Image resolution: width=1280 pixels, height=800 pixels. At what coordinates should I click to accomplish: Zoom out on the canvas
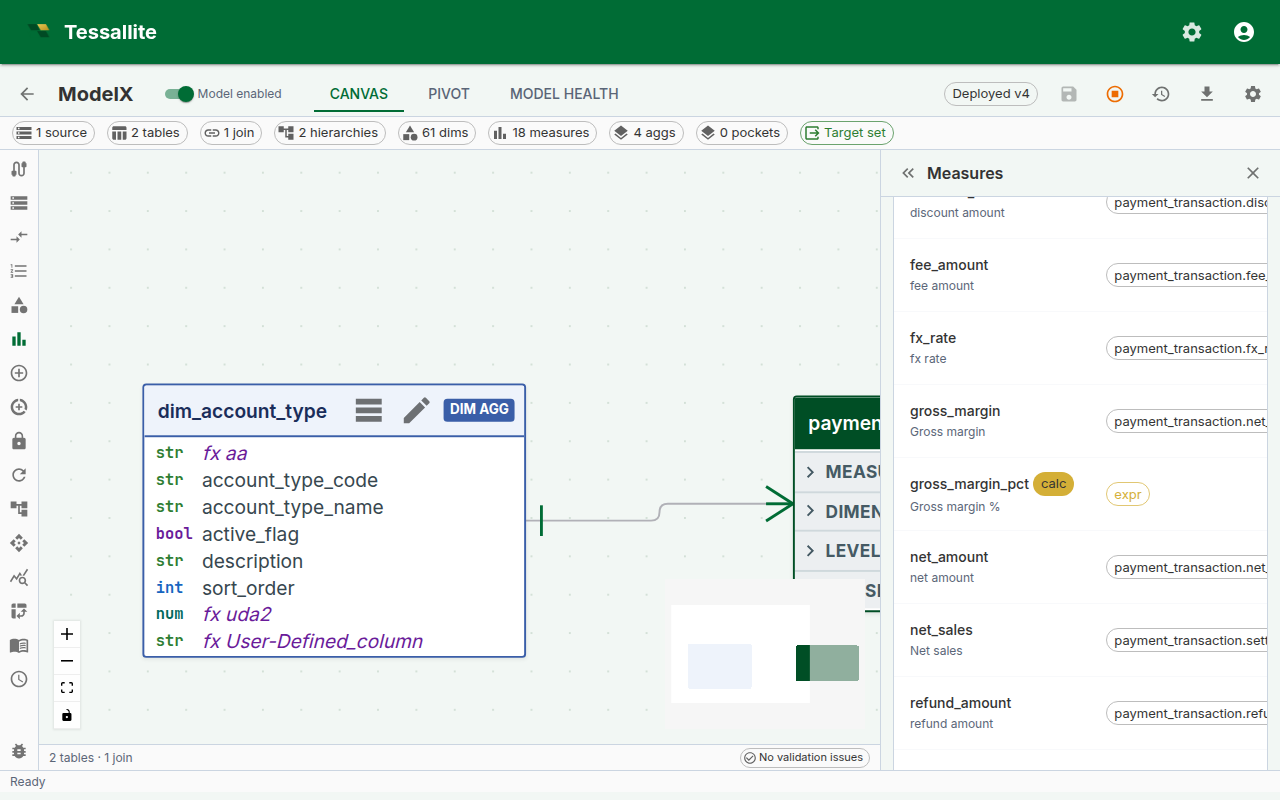(x=67, y=661)
